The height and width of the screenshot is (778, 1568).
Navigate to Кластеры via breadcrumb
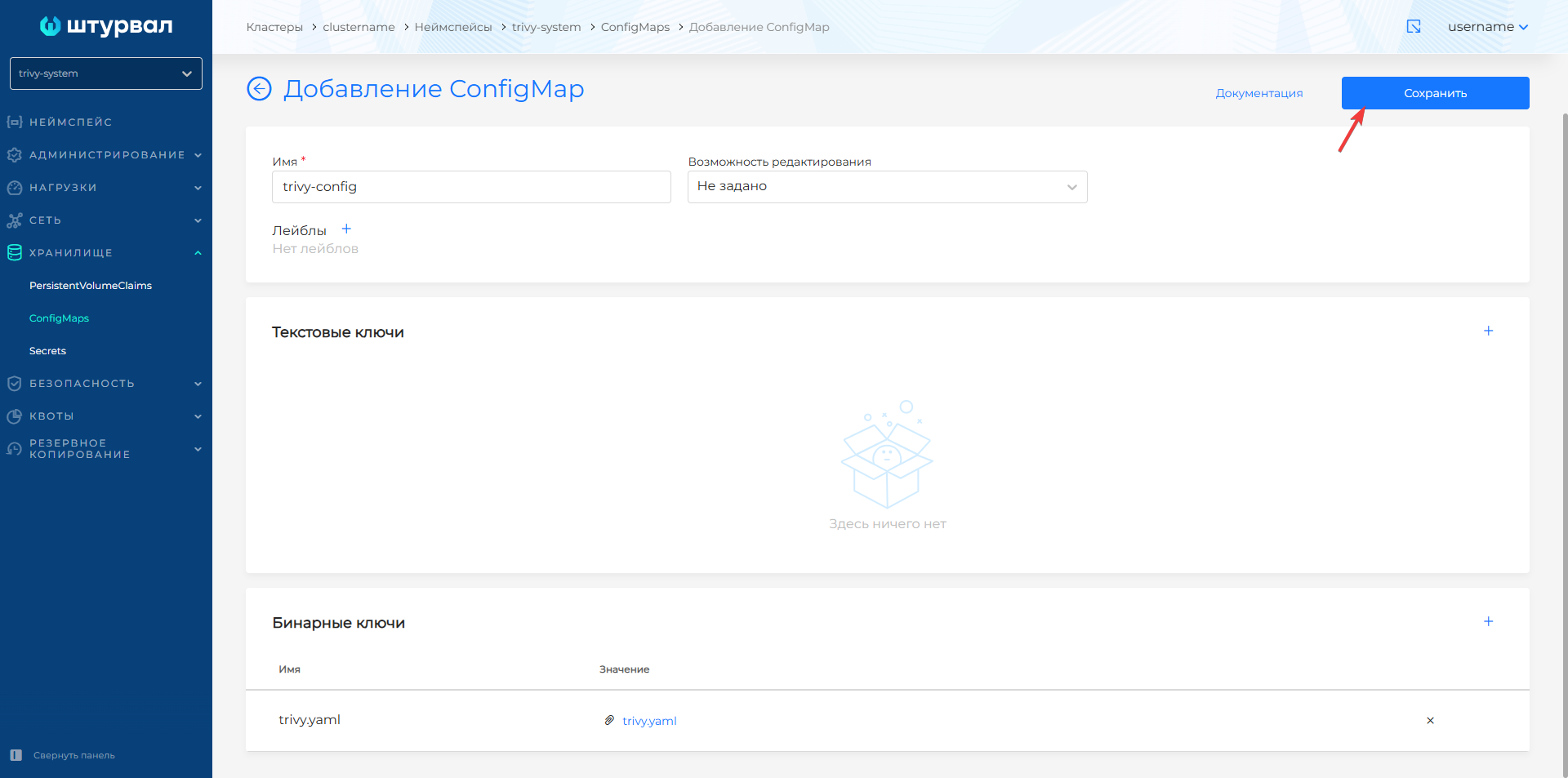(x=274, y=26)
